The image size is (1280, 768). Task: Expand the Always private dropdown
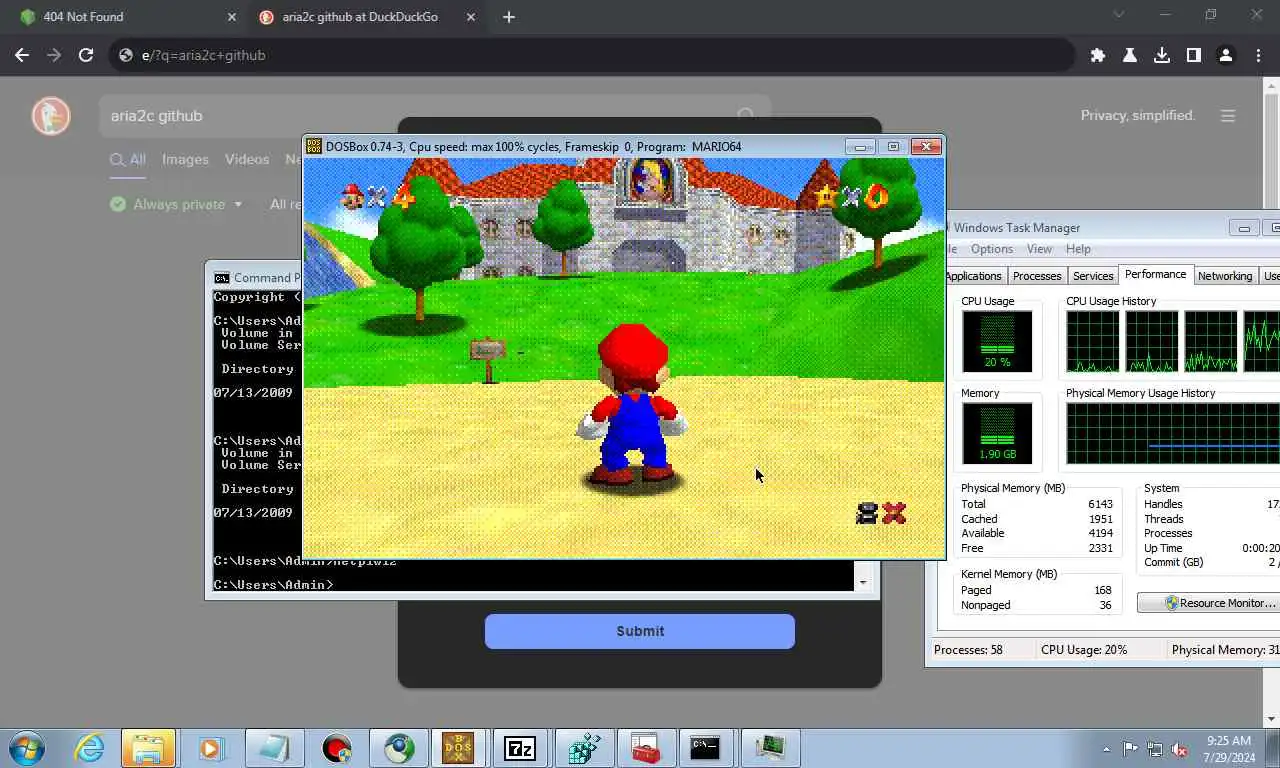coord(176,204)
